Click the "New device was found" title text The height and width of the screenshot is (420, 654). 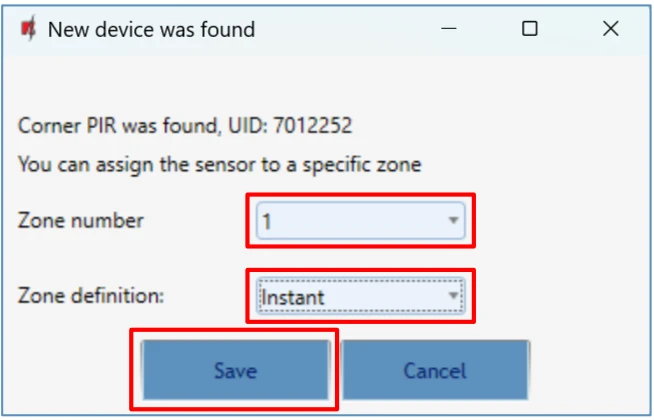pos(151,29)
